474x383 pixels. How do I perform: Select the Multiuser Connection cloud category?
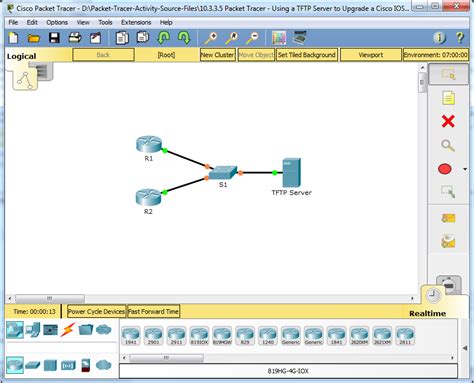click(x=104, y=329)
